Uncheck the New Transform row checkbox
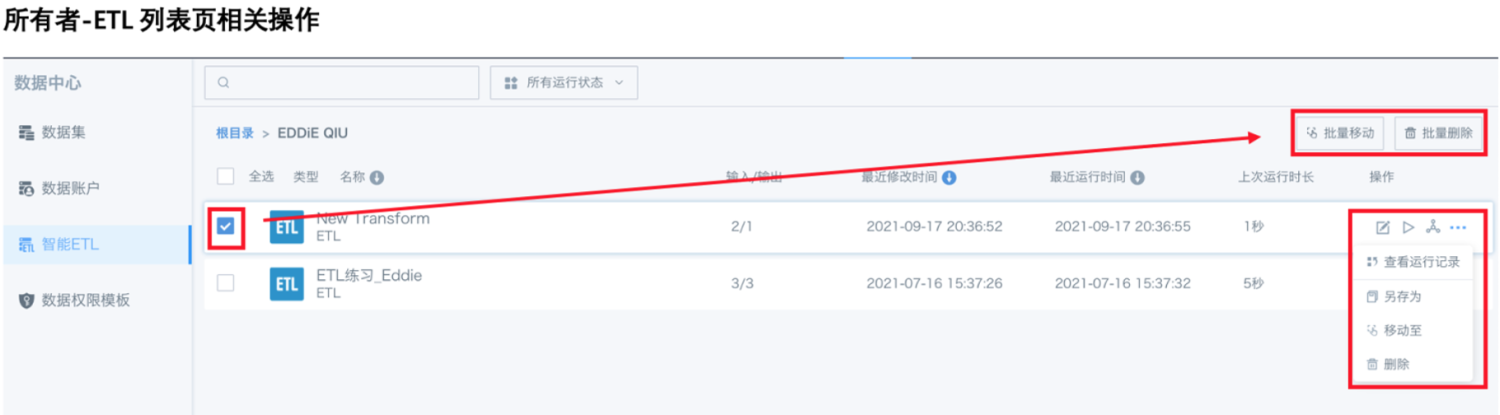Image resolution: width=1500 pixels, height=415 pixels. [226, 227]
